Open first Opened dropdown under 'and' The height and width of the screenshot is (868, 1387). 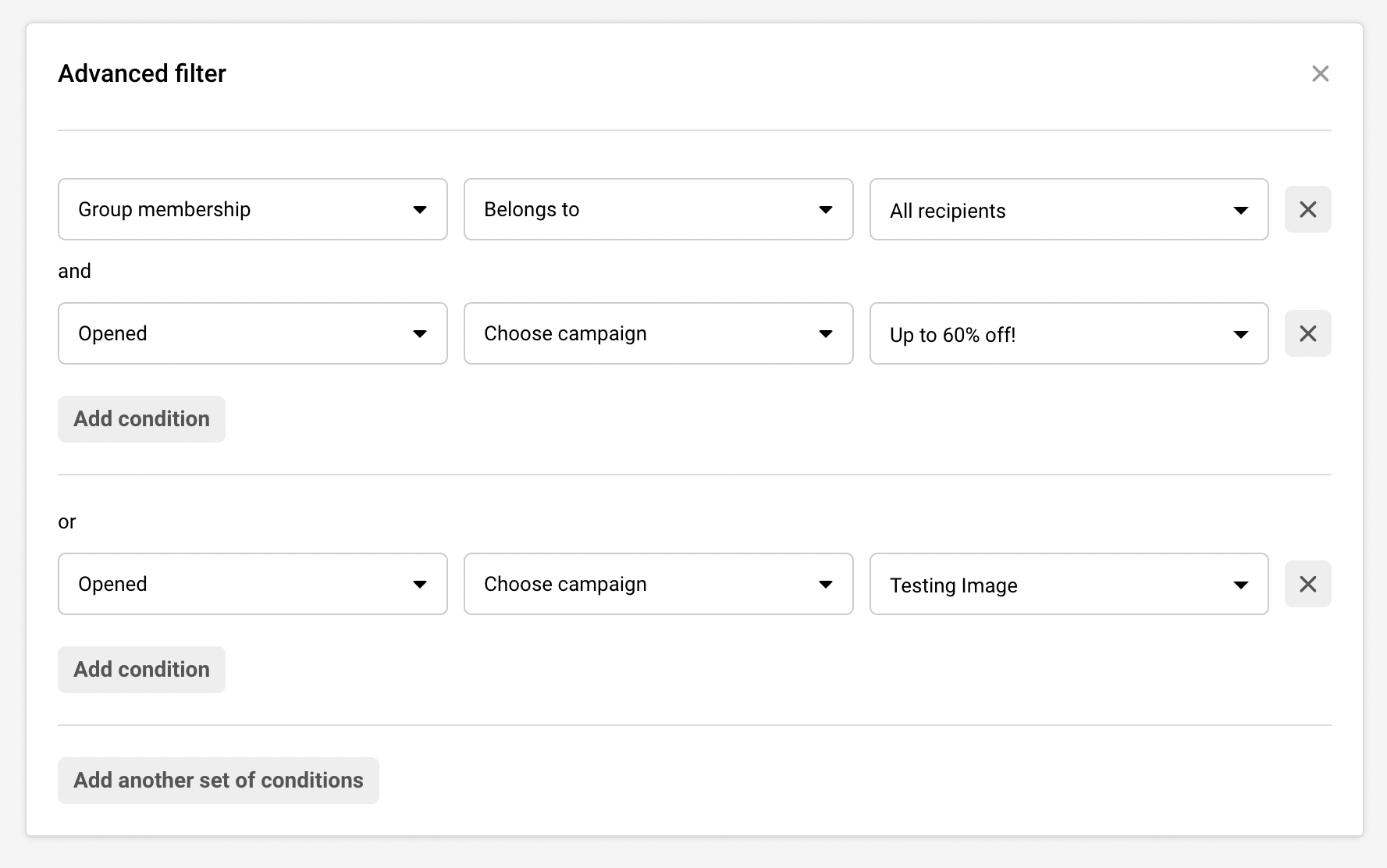pyautogui.click(x=252, y=333)
